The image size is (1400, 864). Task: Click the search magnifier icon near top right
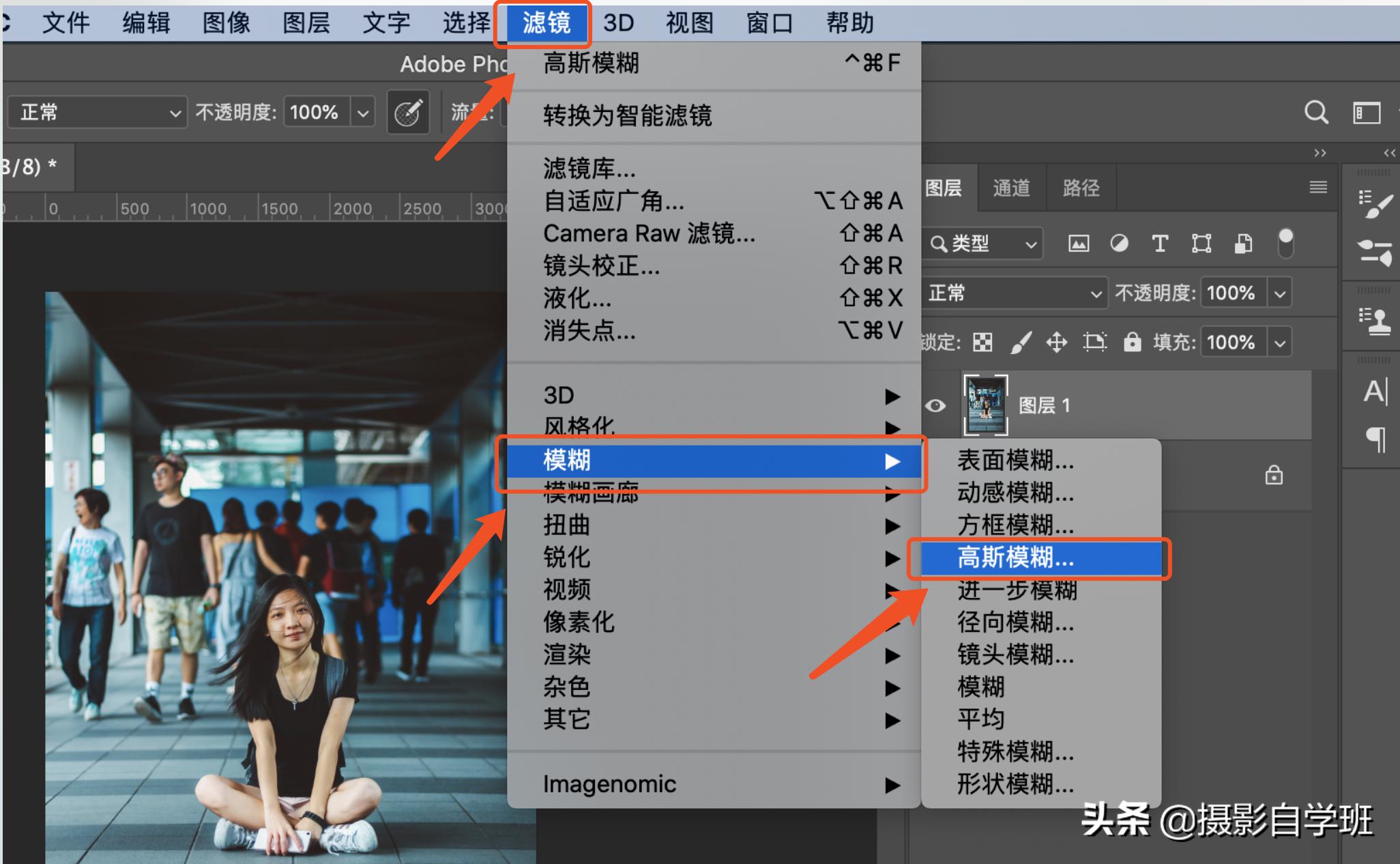1316,112
